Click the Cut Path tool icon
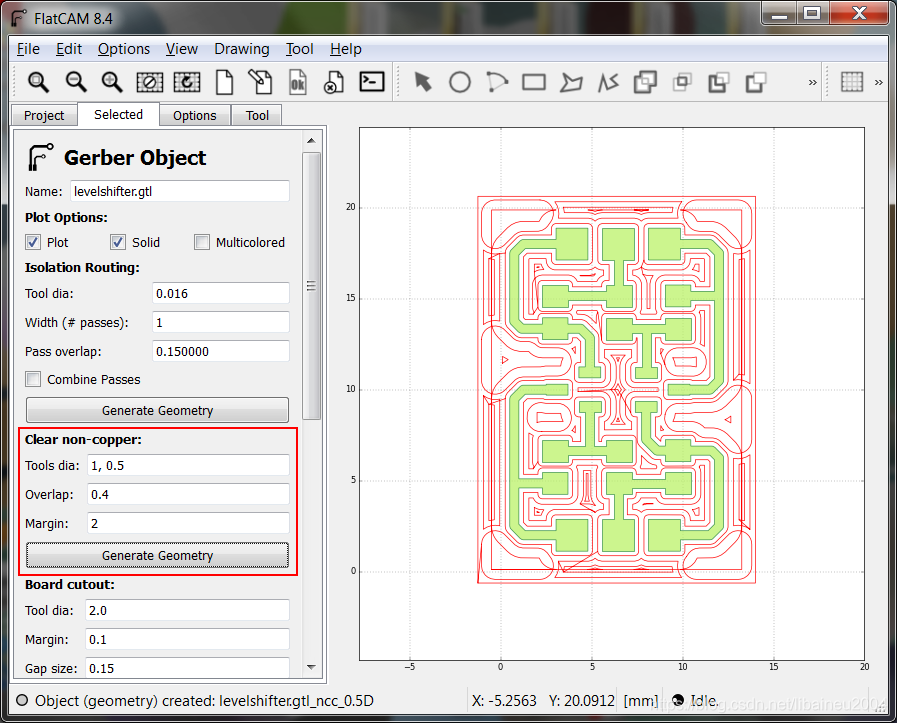Image resolution: width=897 pixels, height=723 pixels. point(756,82)
